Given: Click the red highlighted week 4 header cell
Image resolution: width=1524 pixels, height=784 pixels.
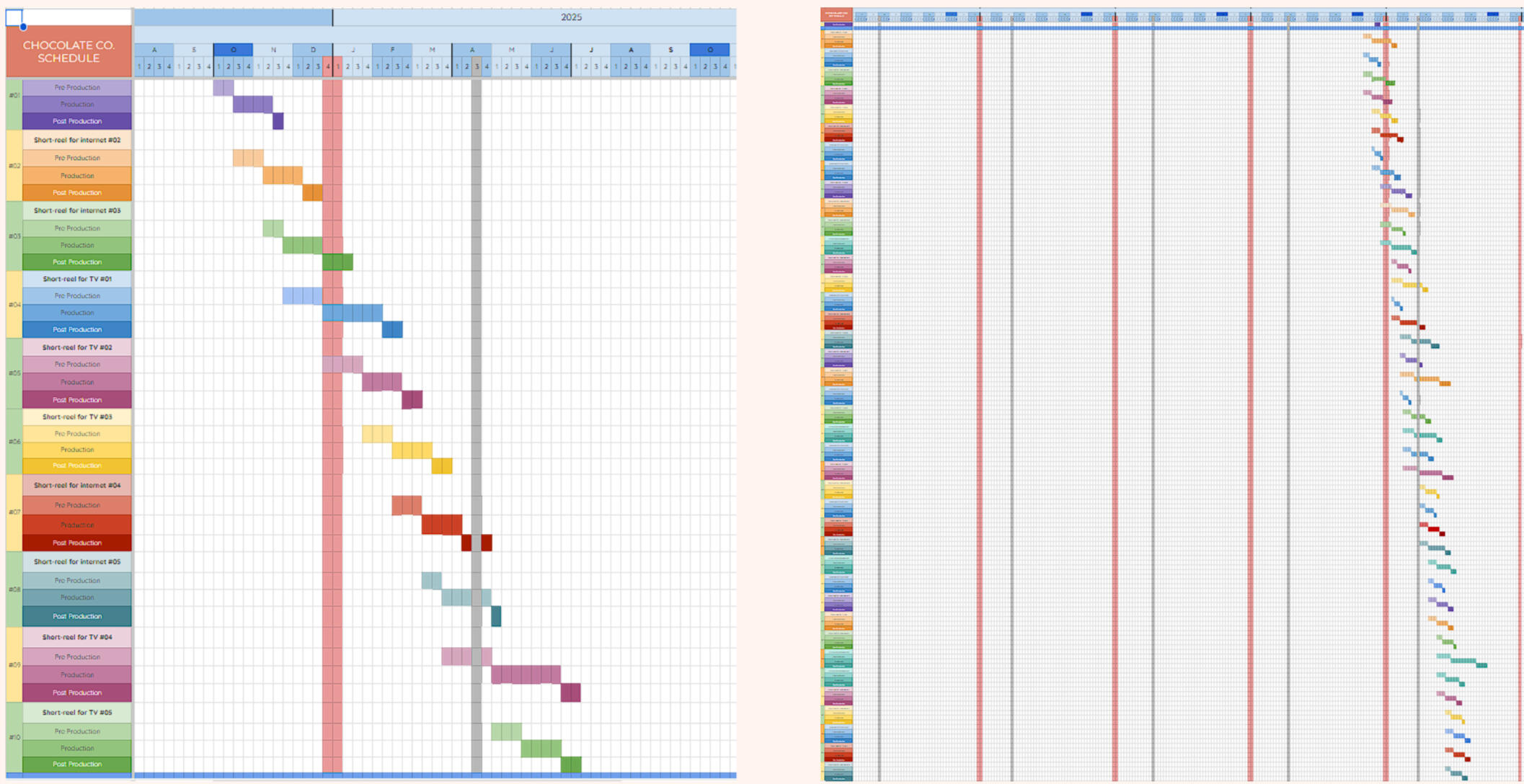Looking at the screenshot, I should (x=328, y=67).
